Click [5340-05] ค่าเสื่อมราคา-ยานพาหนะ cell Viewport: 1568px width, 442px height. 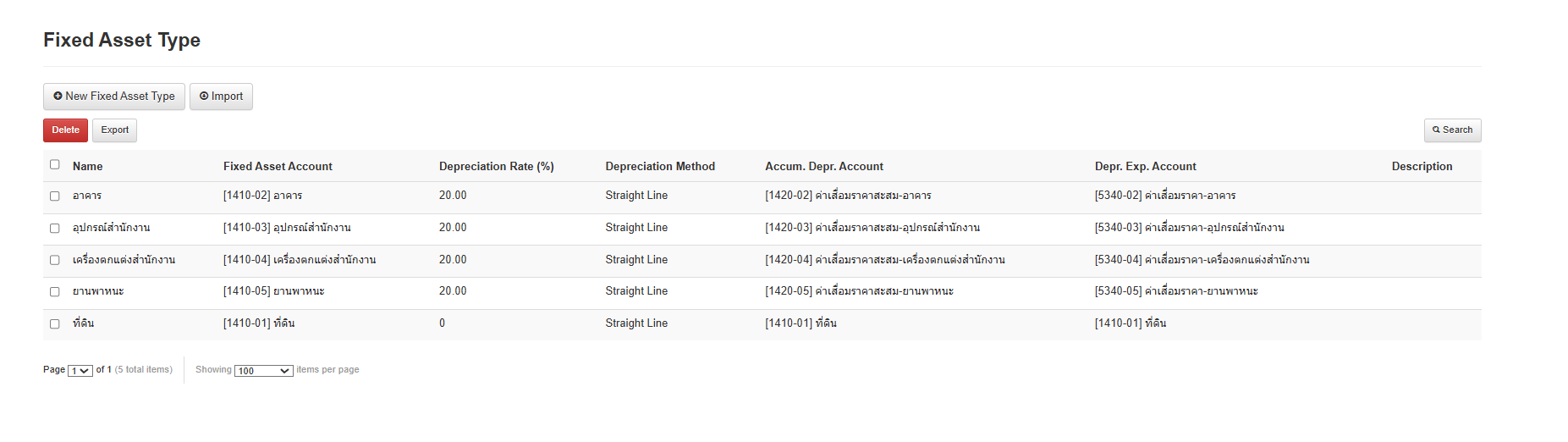(x=1177, y=291)
